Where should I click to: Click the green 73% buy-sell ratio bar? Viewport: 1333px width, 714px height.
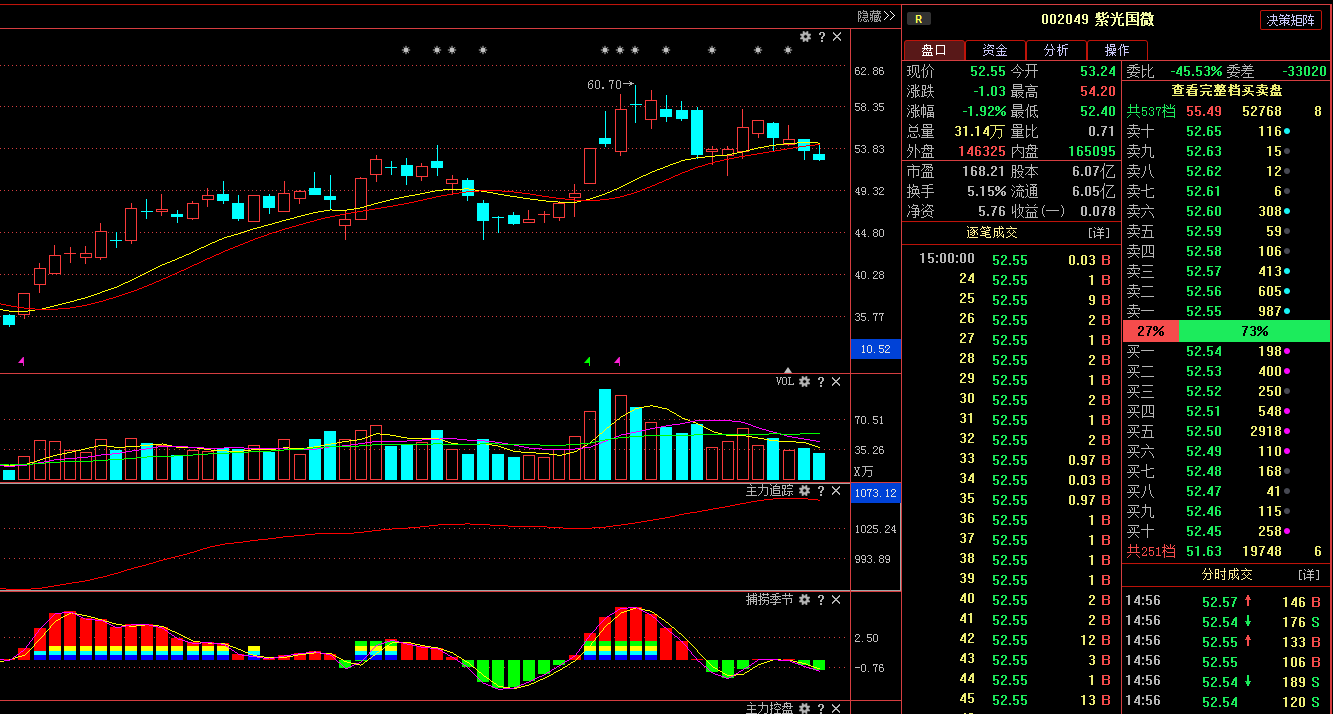point(1255,331)
